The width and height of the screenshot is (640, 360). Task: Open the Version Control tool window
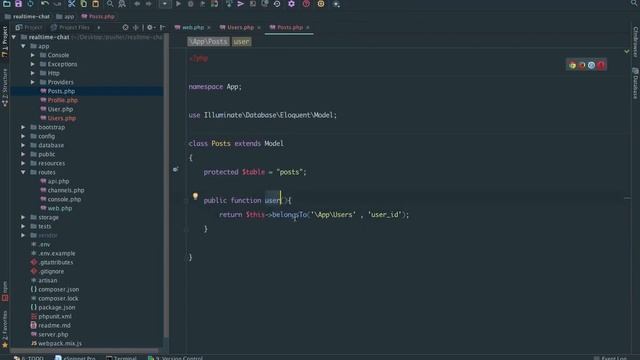tap(175, 358)
